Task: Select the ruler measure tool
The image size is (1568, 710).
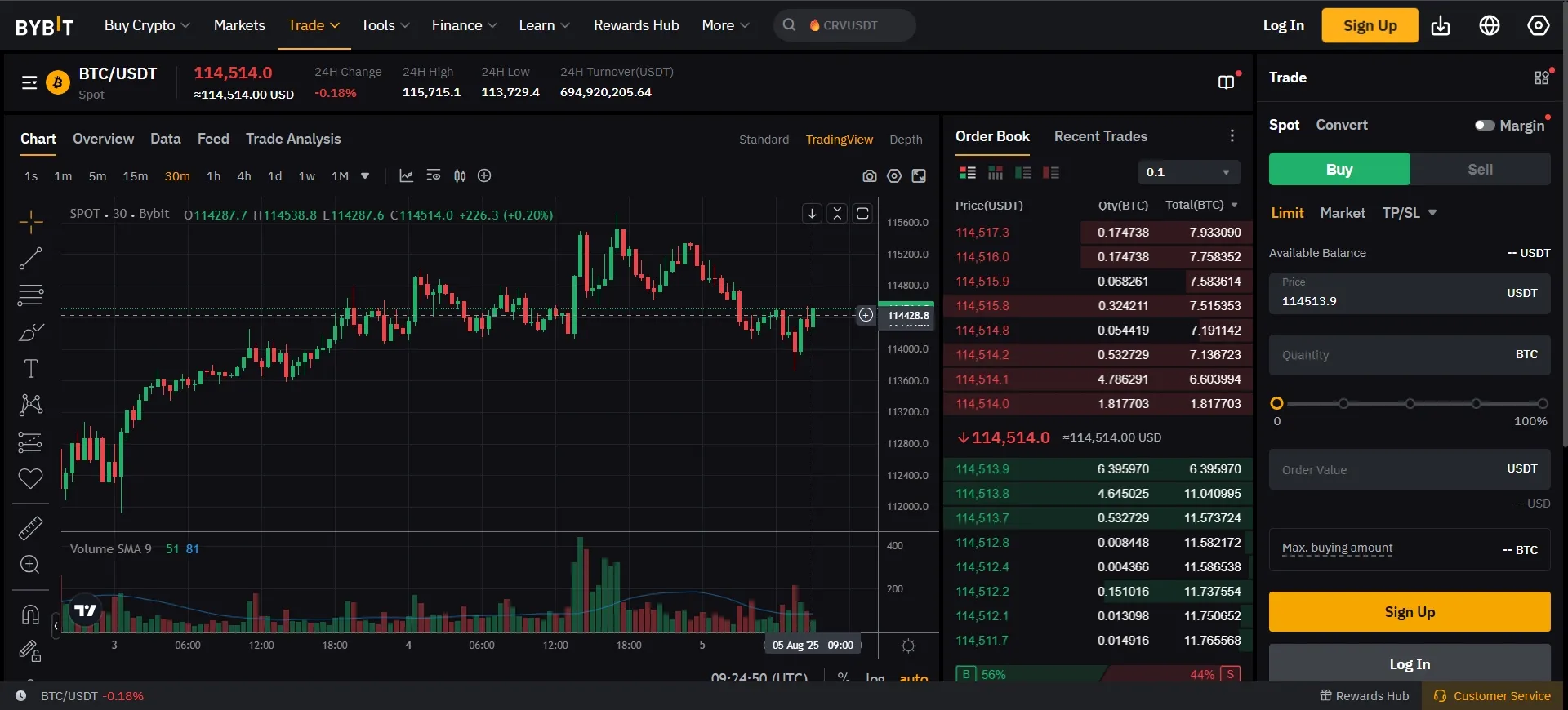Action: pos(31,528)
